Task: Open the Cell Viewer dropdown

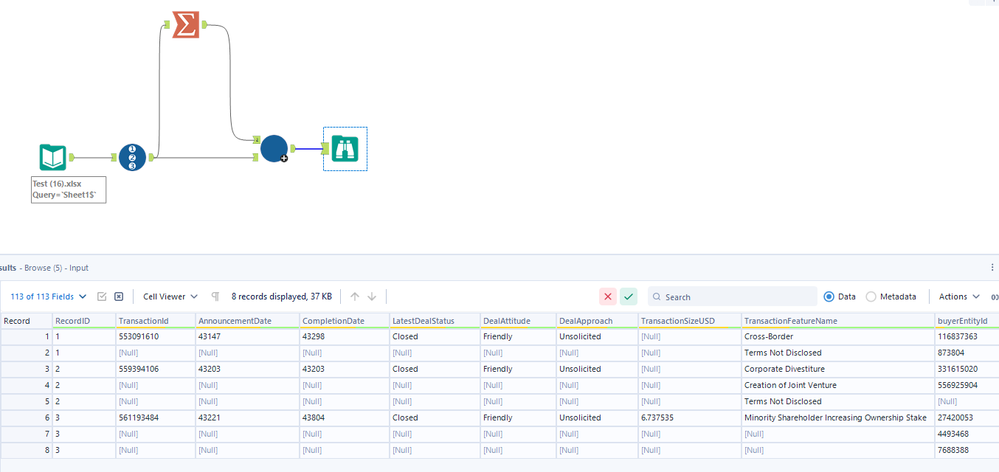Action: click(x=170, y=296)
